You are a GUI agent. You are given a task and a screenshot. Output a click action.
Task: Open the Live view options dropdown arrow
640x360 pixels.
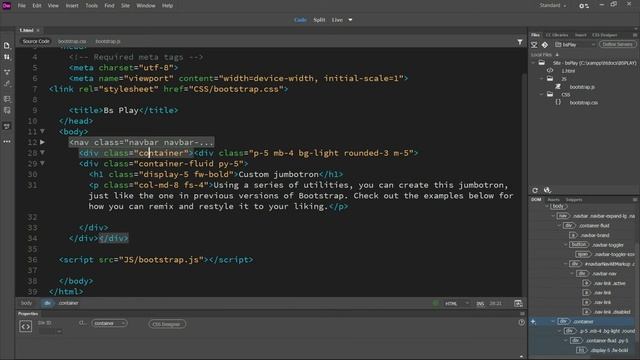(x=350, y=20)
